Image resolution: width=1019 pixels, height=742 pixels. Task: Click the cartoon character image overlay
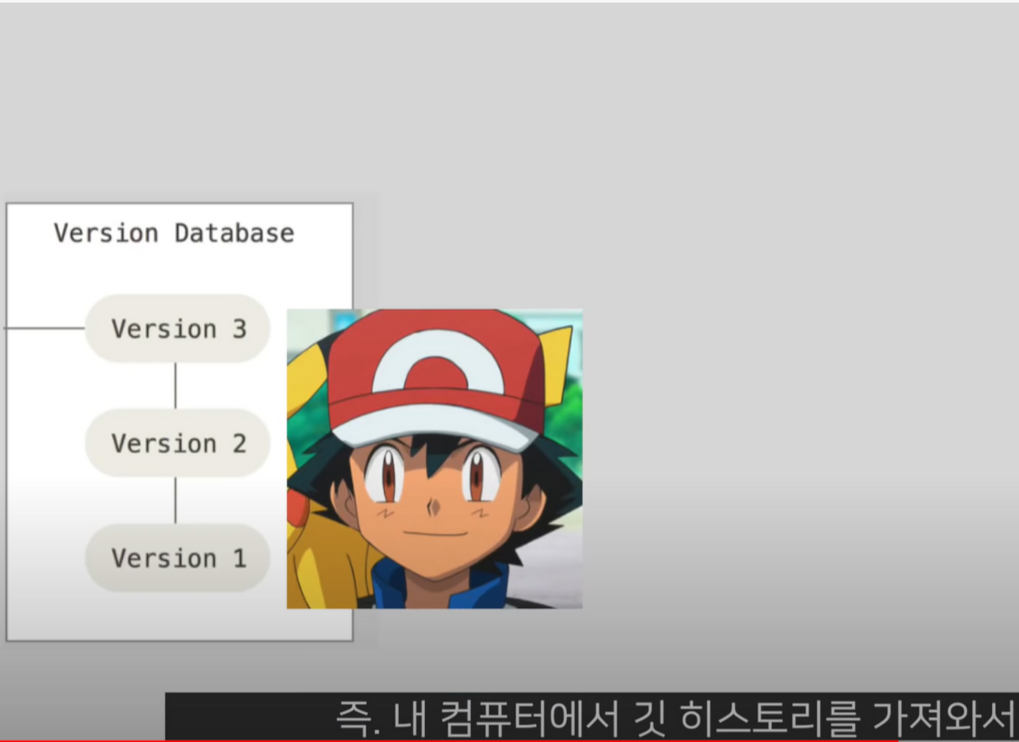[435, 459]
